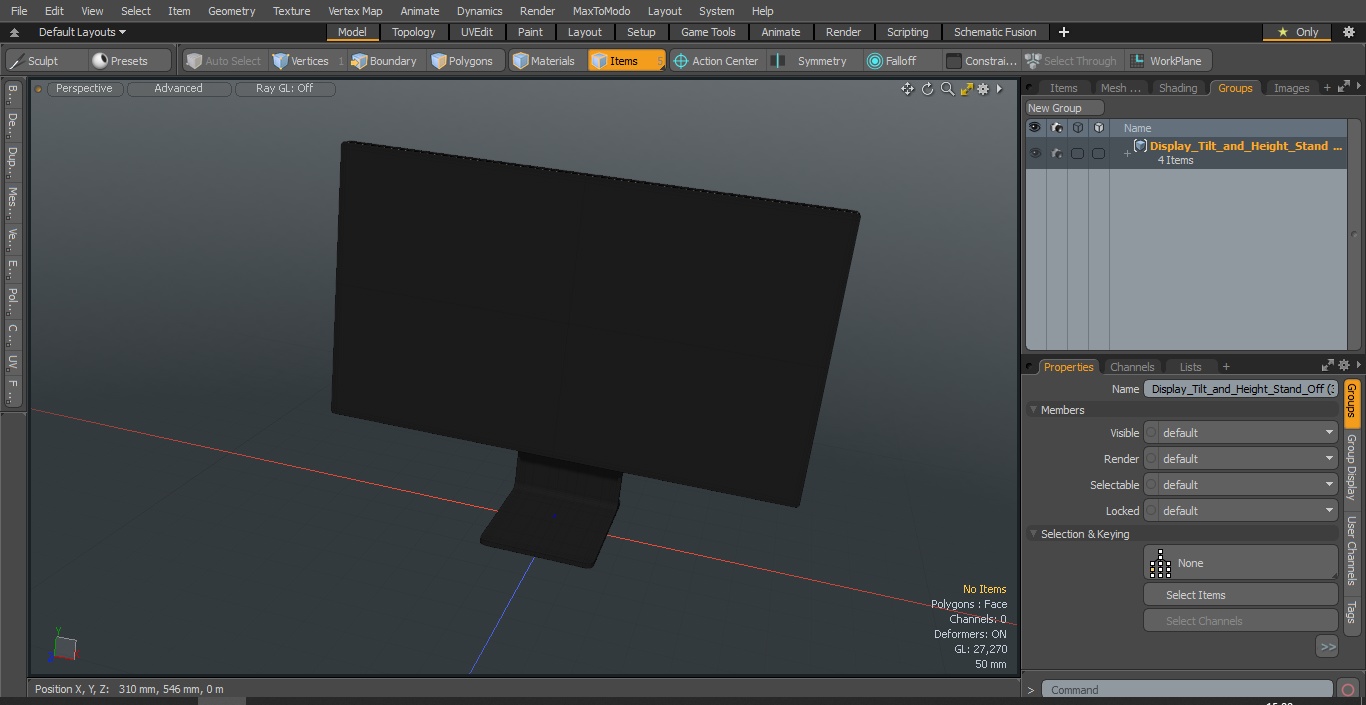
Task: Open the Channels tab
Action: click(1132, 367)
